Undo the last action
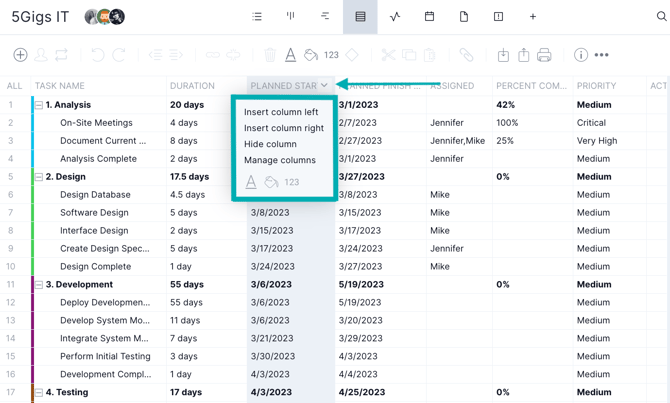 tap(98, 55)
